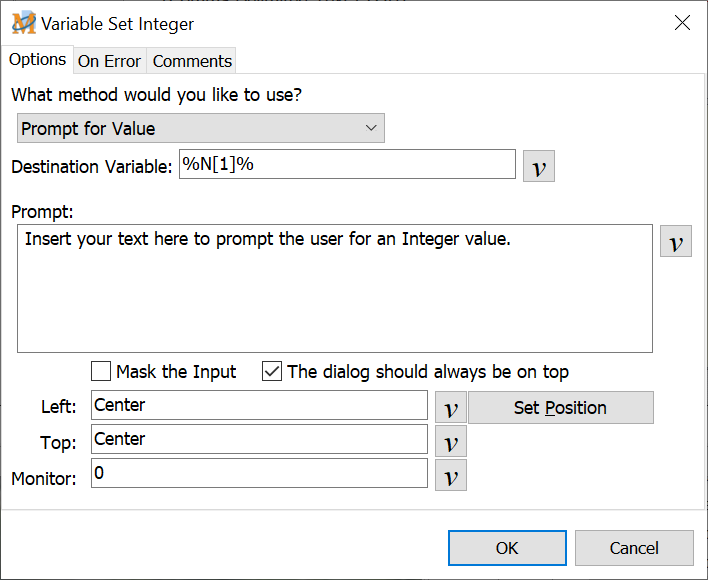708x580 pixels.
Task: Click the variable picker beside Destination Variable
Action: (538, 166)
